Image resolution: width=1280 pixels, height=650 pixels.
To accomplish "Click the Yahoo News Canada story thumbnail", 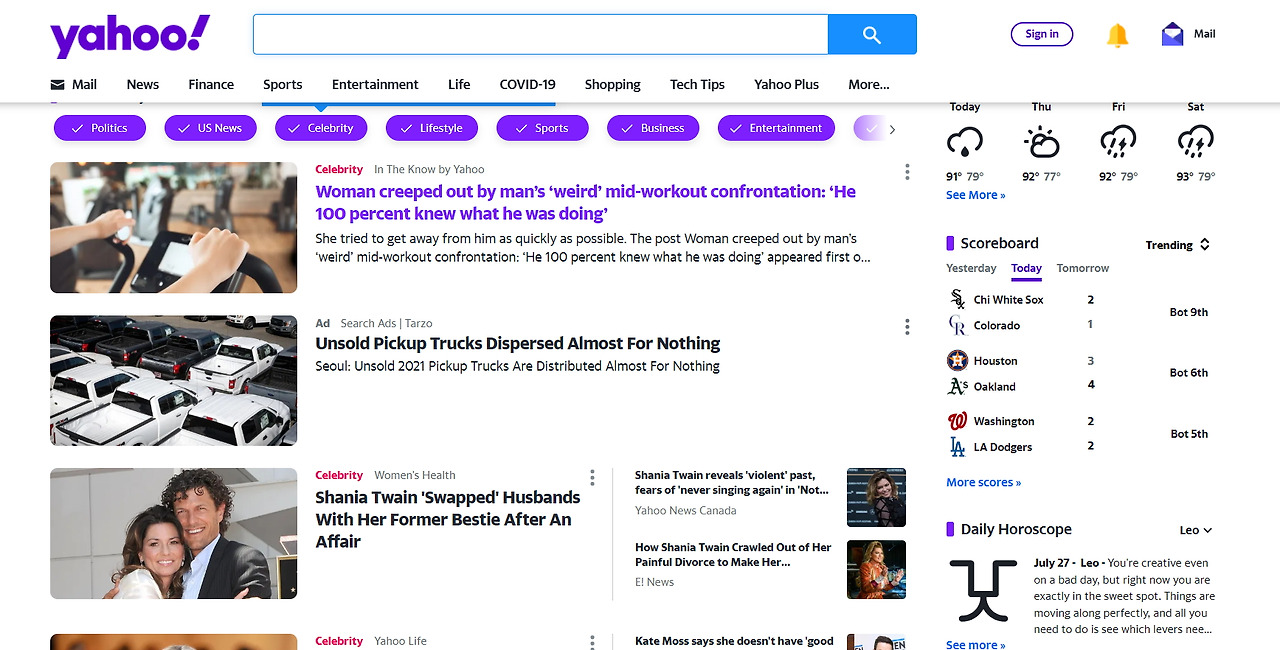I will click(x=876, y=497).
